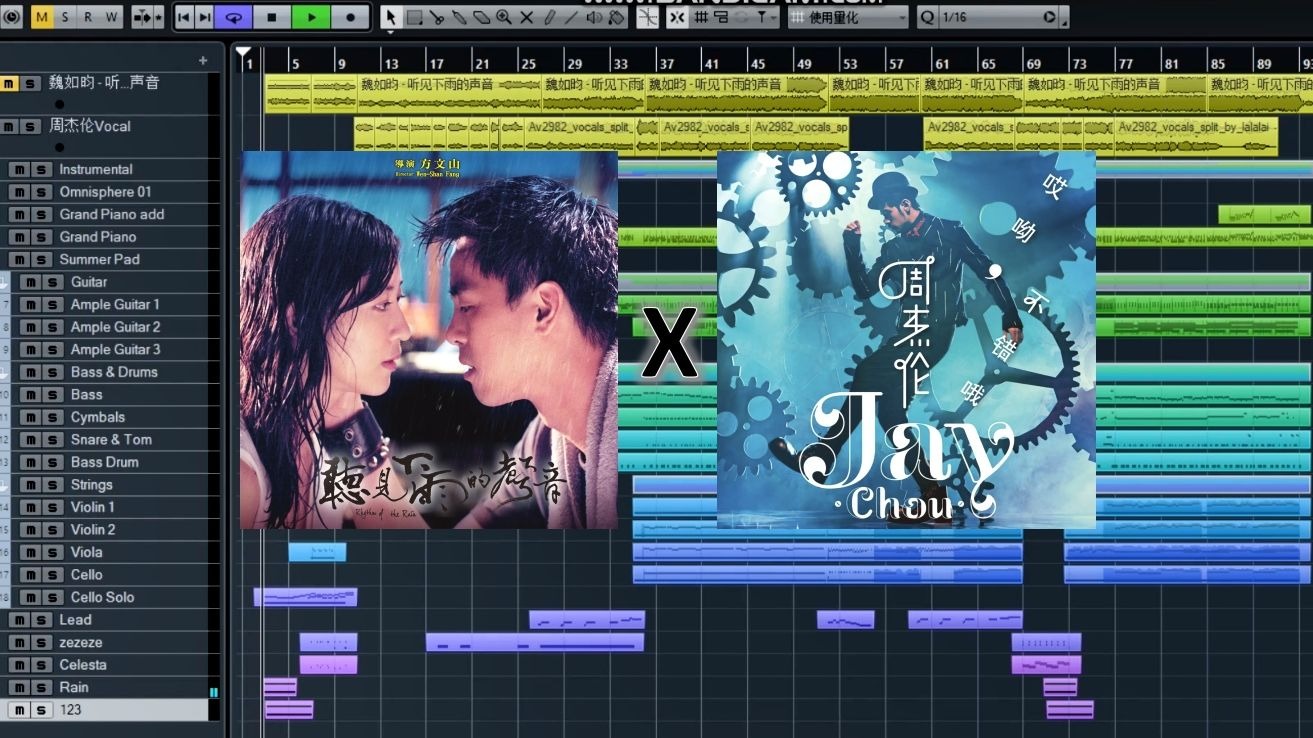Viewport: 1313px width, 738px height.
Task: Select the Strings folder track name
Action: [x=91, y=485]
